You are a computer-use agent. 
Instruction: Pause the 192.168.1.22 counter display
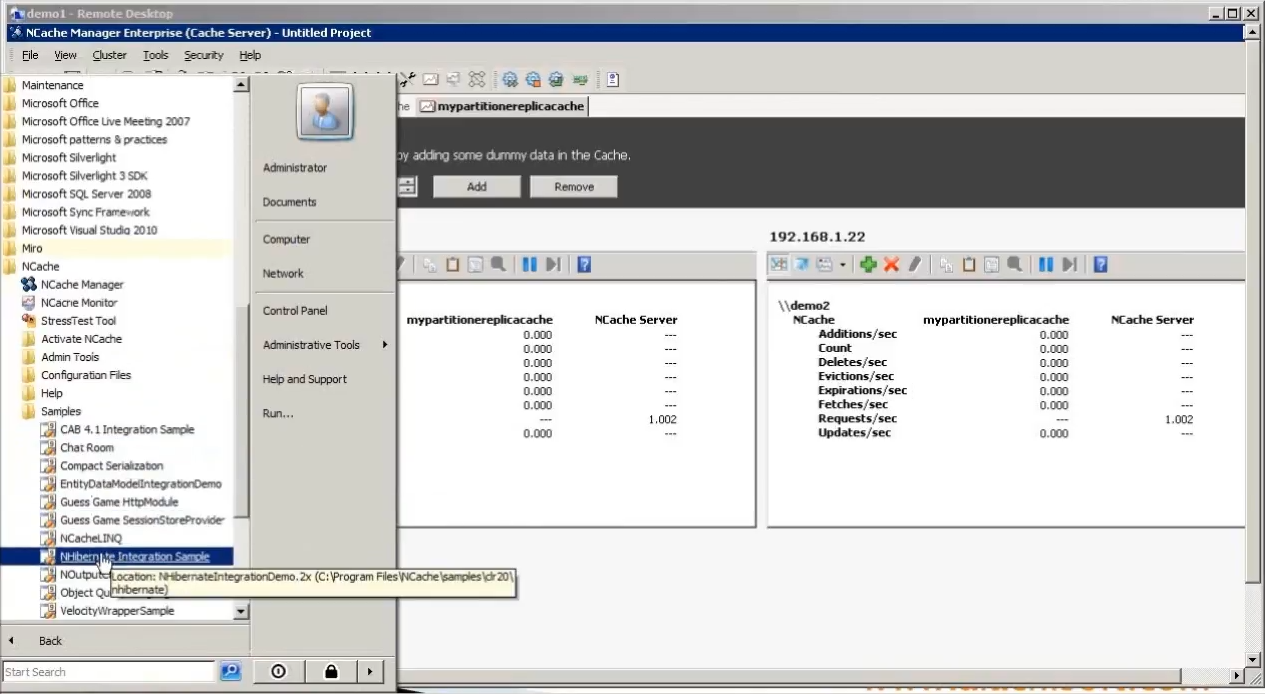point(1046,264)
